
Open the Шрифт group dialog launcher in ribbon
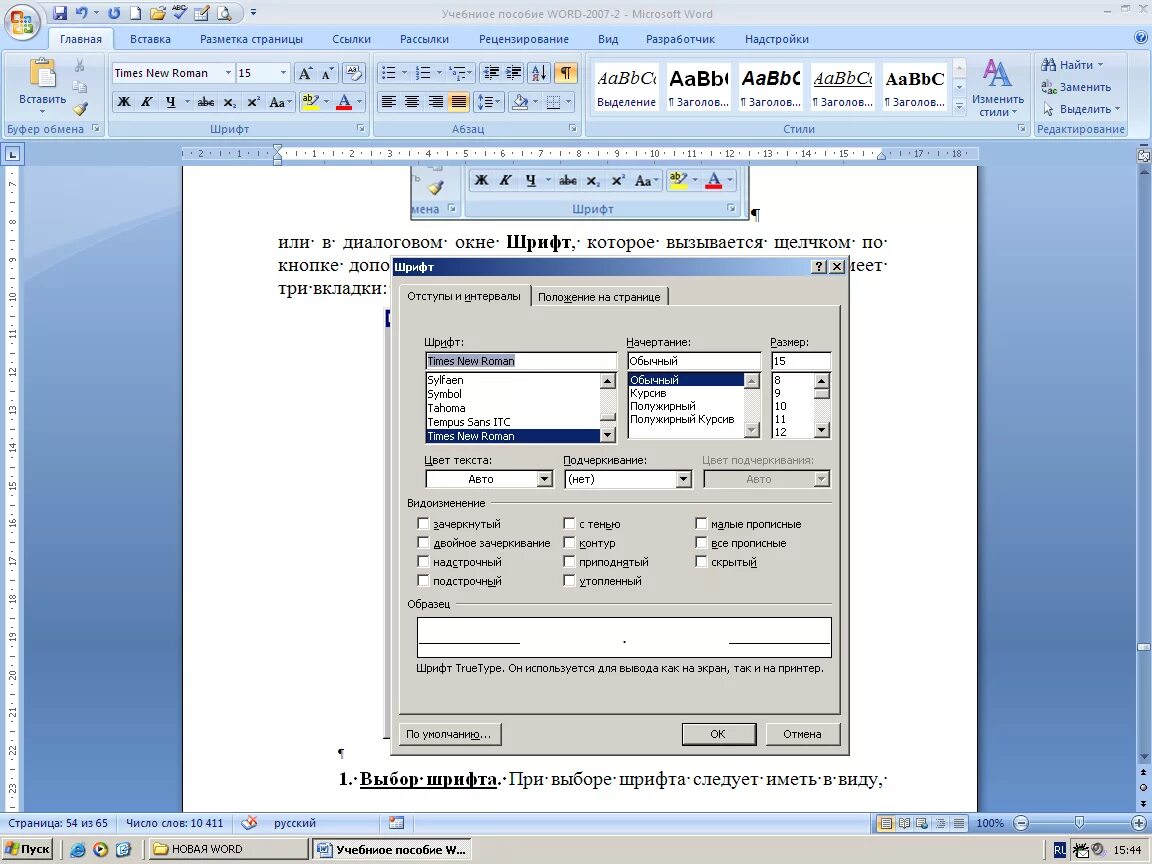coord(361,129)
